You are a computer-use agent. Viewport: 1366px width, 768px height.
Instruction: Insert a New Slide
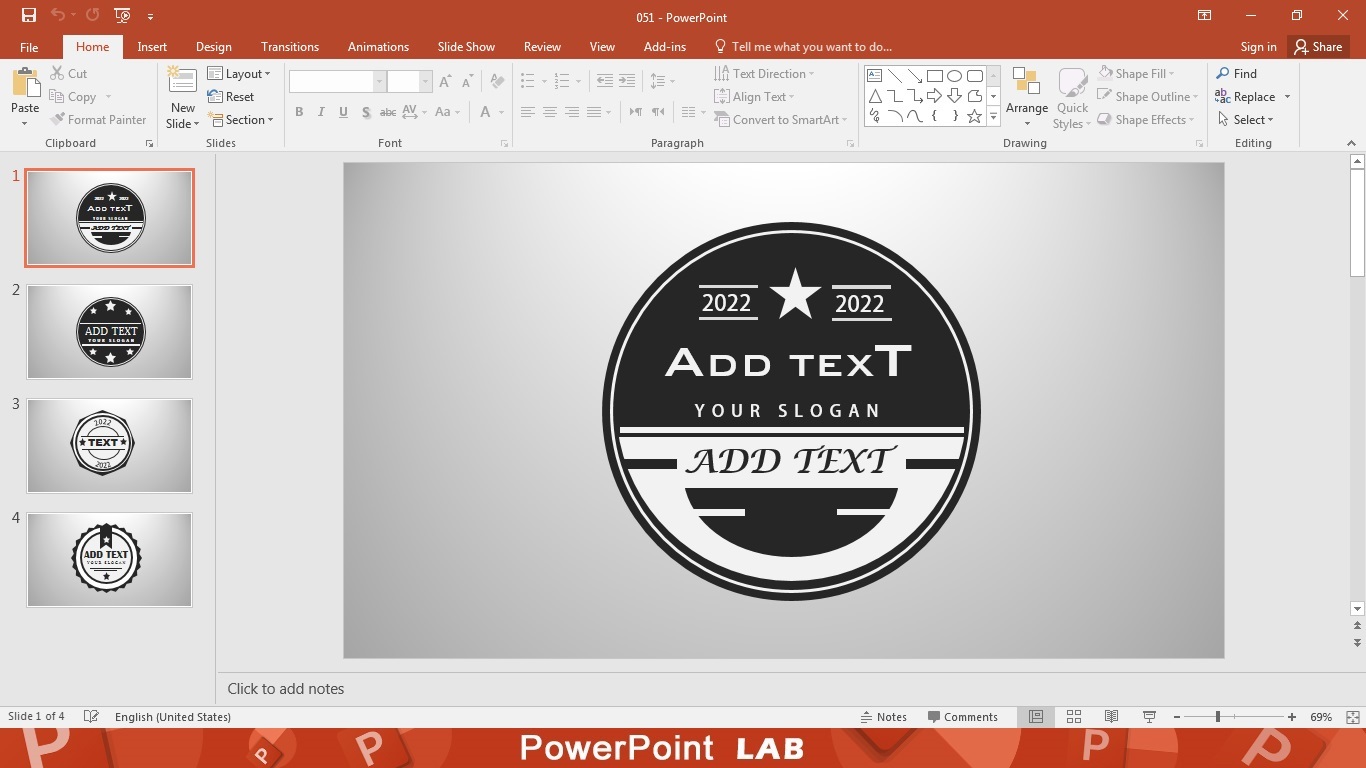click(x=182, y=82)
